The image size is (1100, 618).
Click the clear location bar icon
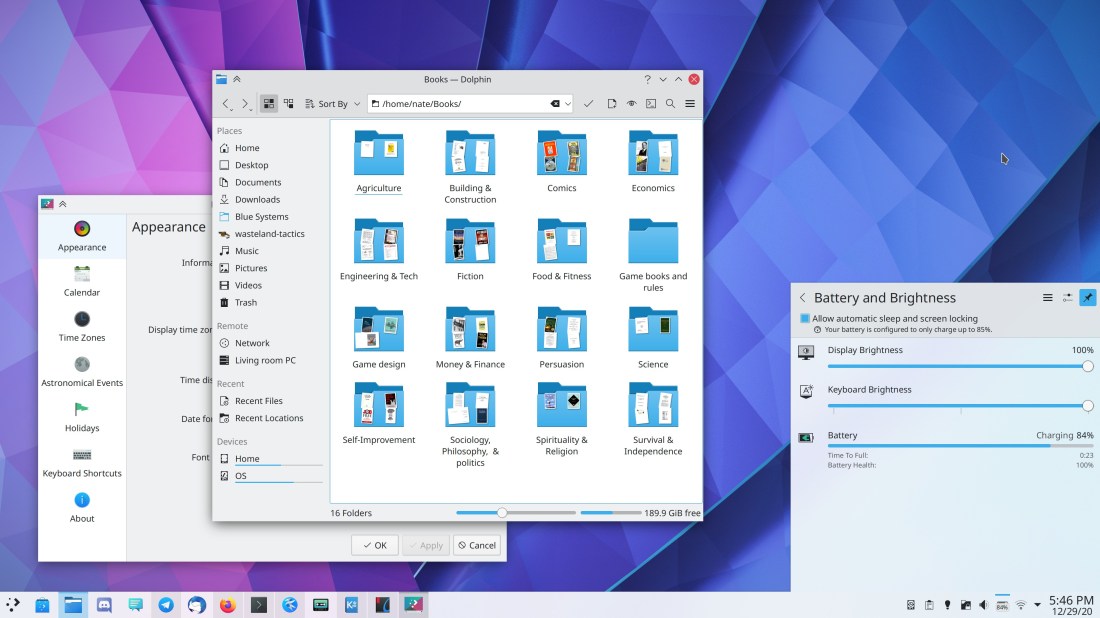(x=555, y=104)
